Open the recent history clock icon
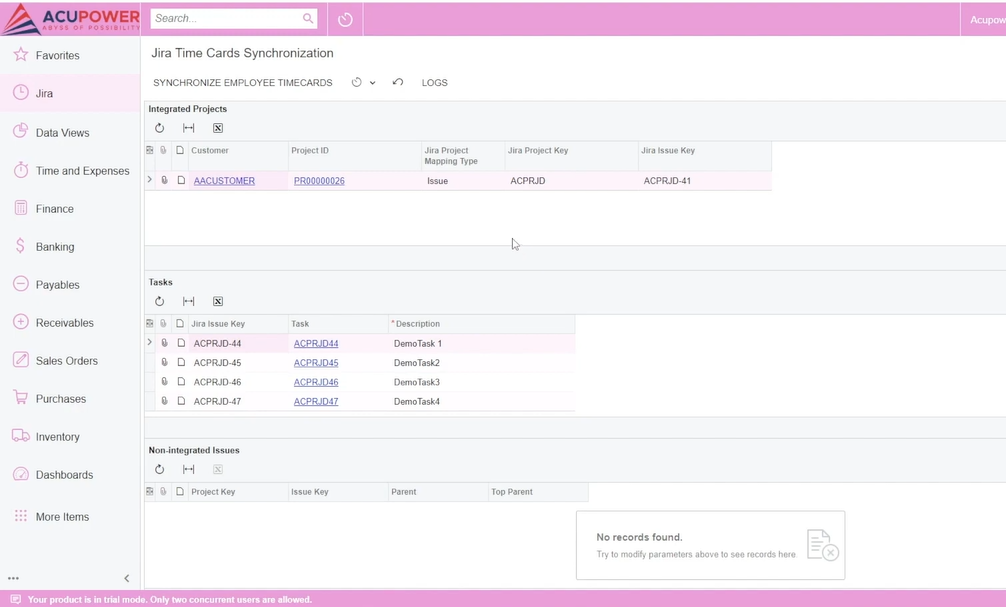The height and width of the screenshot is (607, 1006). point(345,19)
